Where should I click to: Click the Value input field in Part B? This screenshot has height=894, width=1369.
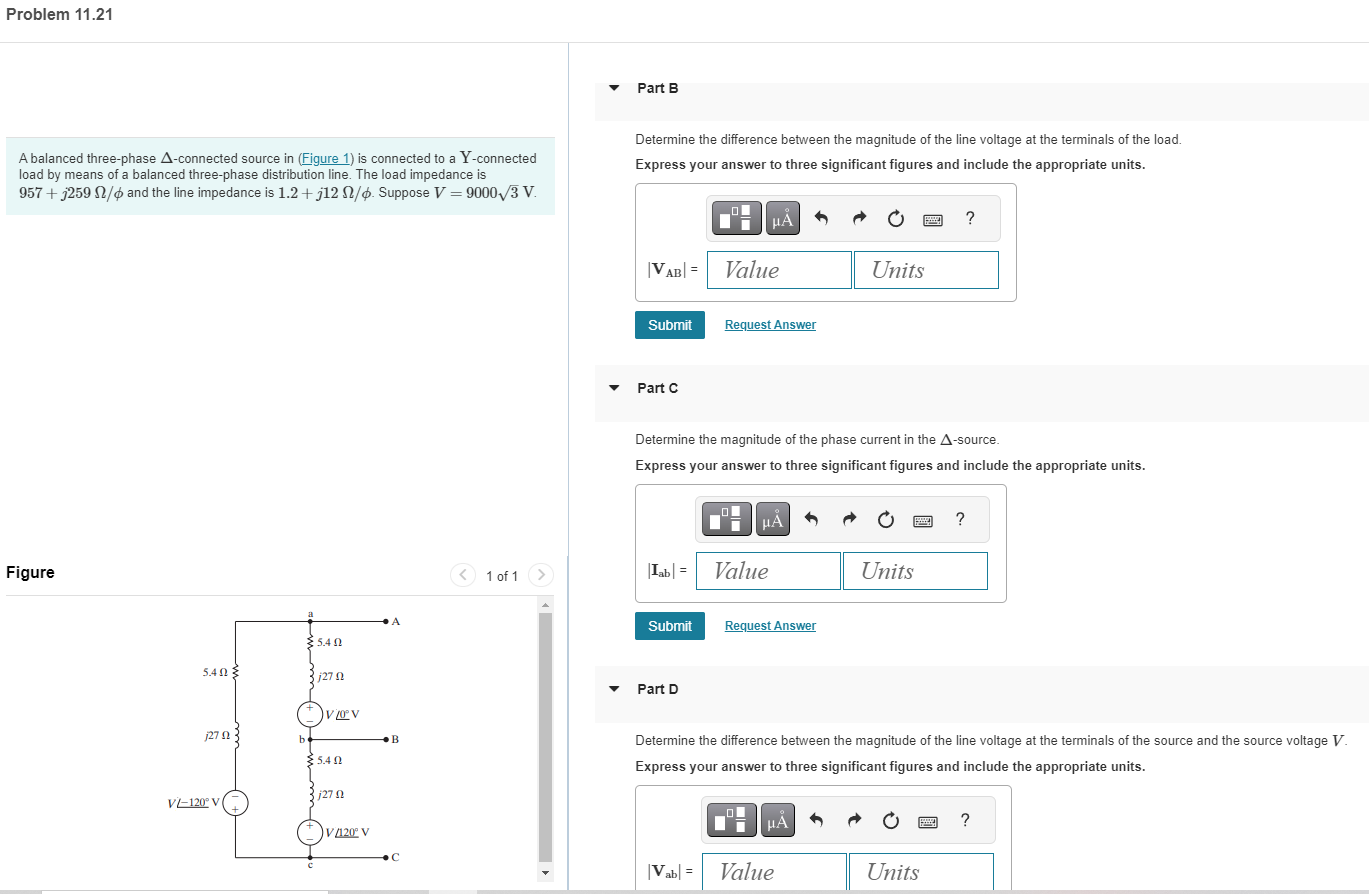tap(779, 269)
